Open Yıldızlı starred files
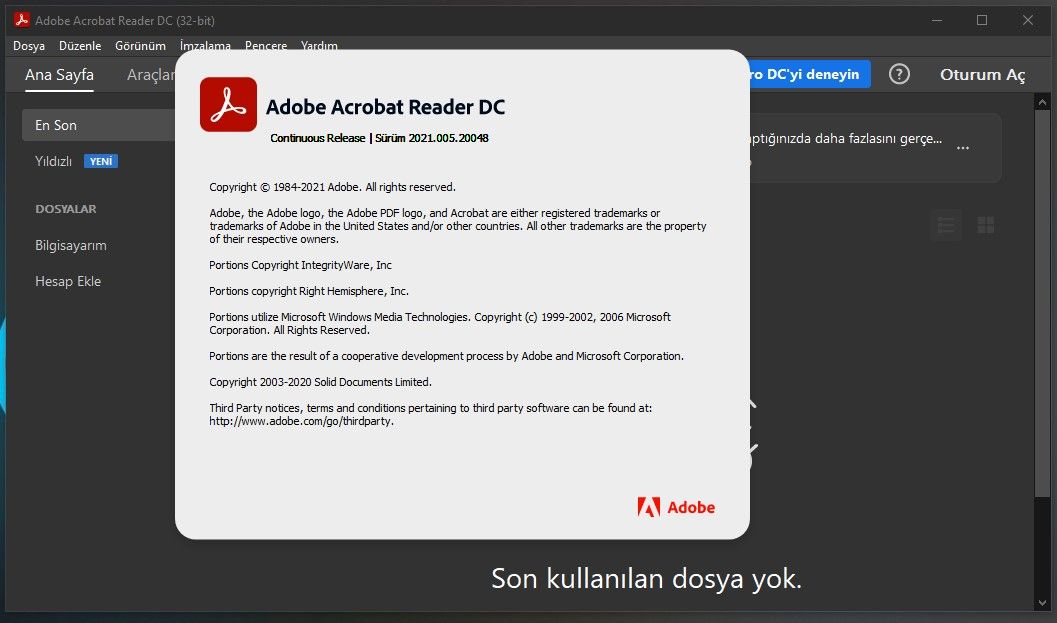This screenshot has height=623, width=1057. tap(53, 161)
